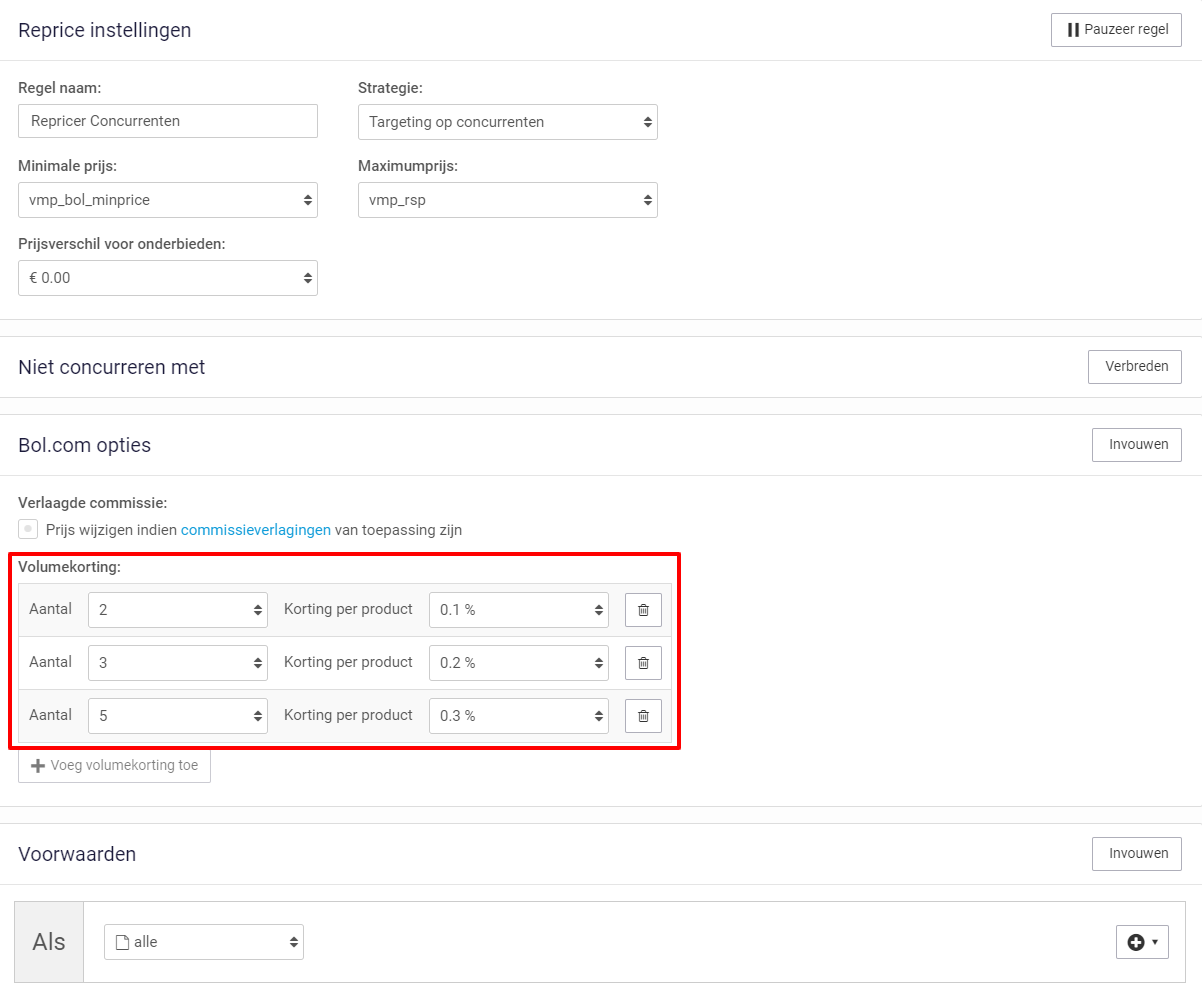
Task: Toggle the Verlaagde commissie checkbox
Action: 28,530
